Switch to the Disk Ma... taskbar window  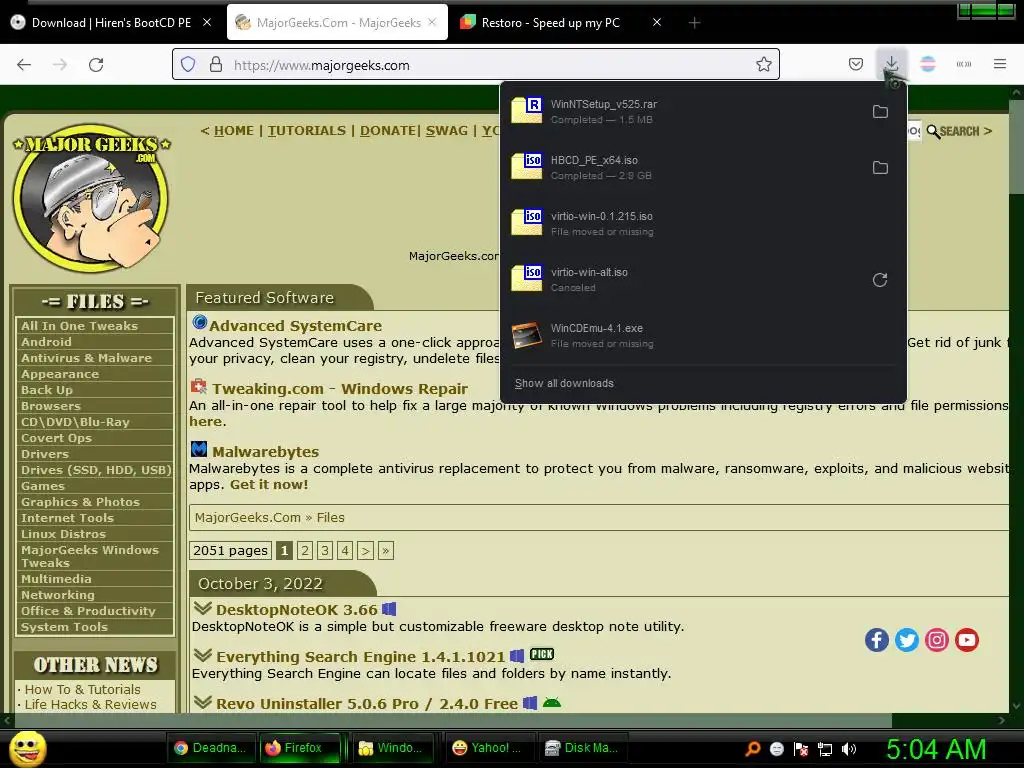(x=583, y=748)
